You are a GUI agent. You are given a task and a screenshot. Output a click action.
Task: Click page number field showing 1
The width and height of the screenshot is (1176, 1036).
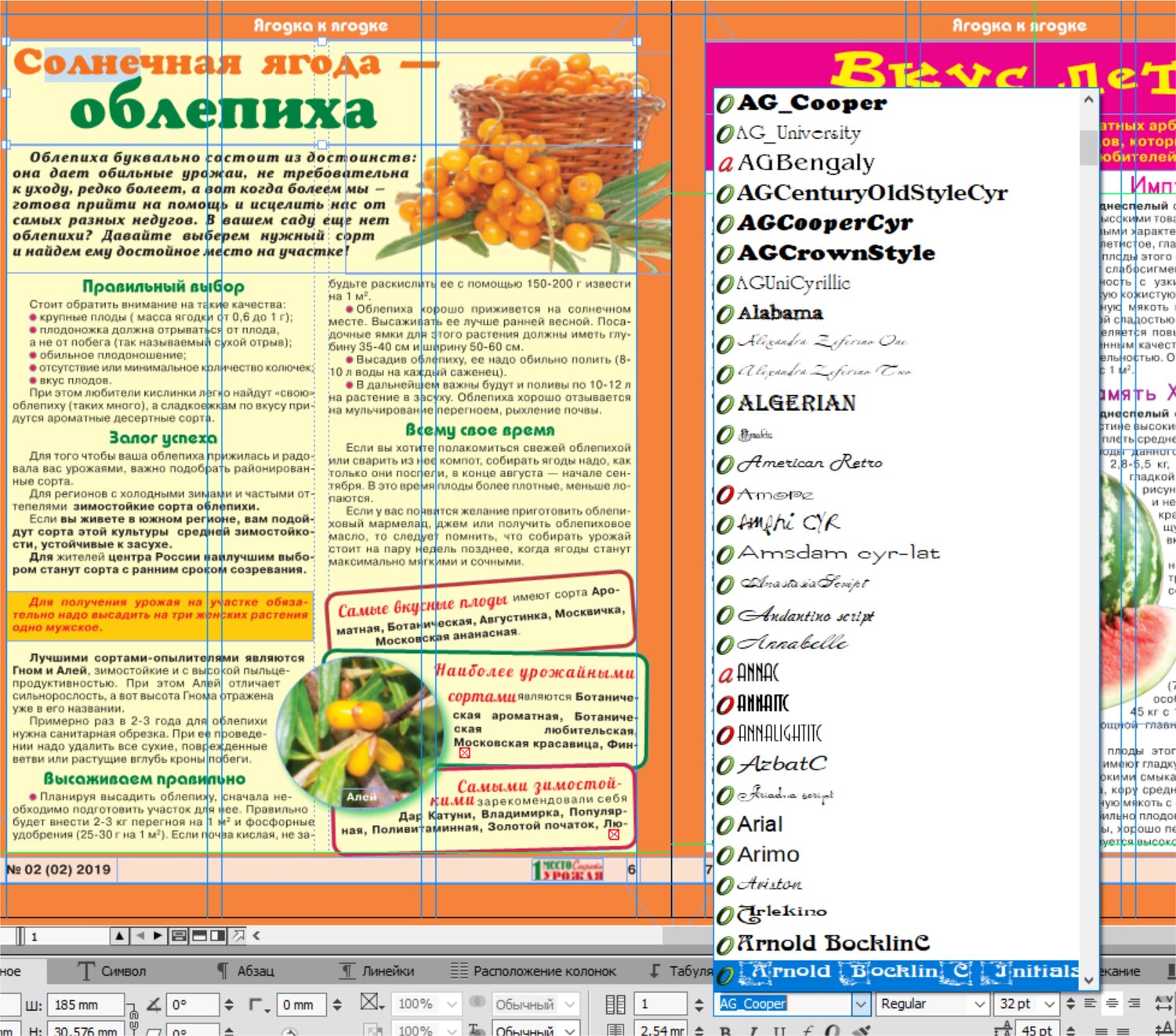(x=68, y=936)
